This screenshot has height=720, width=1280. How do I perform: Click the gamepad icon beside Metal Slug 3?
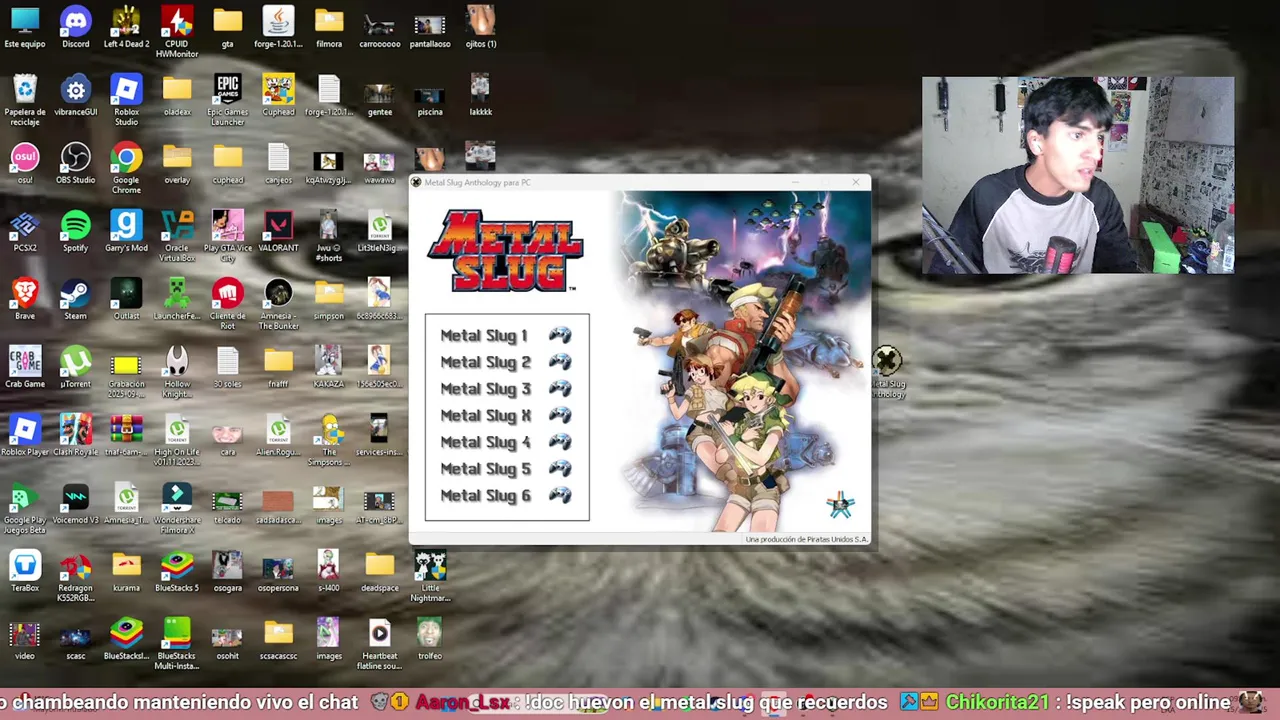(x=560, y=388)
